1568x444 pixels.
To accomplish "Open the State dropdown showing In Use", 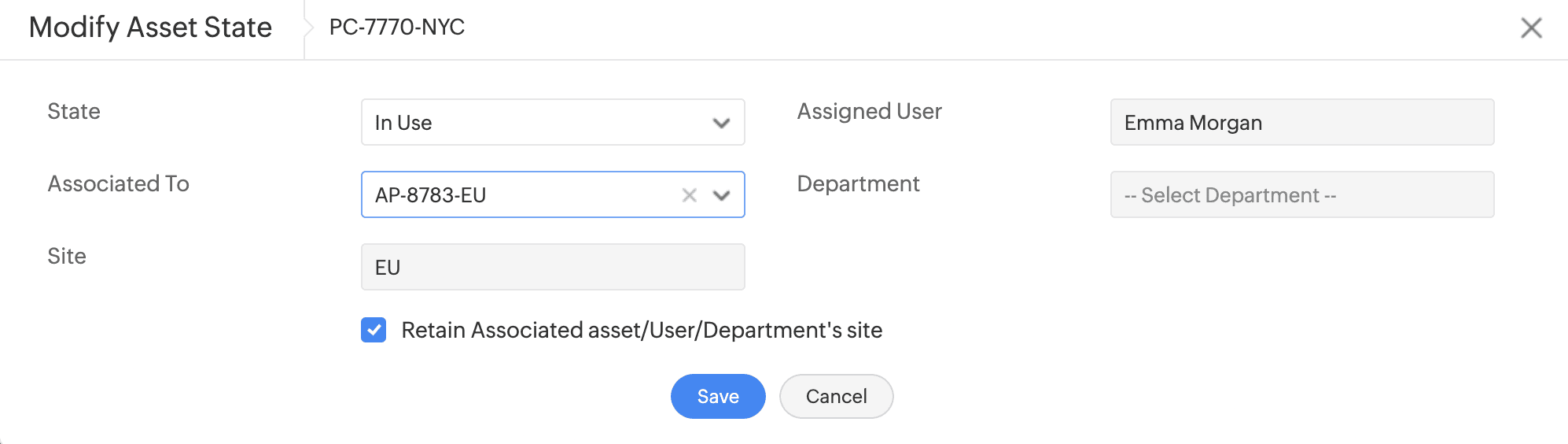I will tap(535, 123).
